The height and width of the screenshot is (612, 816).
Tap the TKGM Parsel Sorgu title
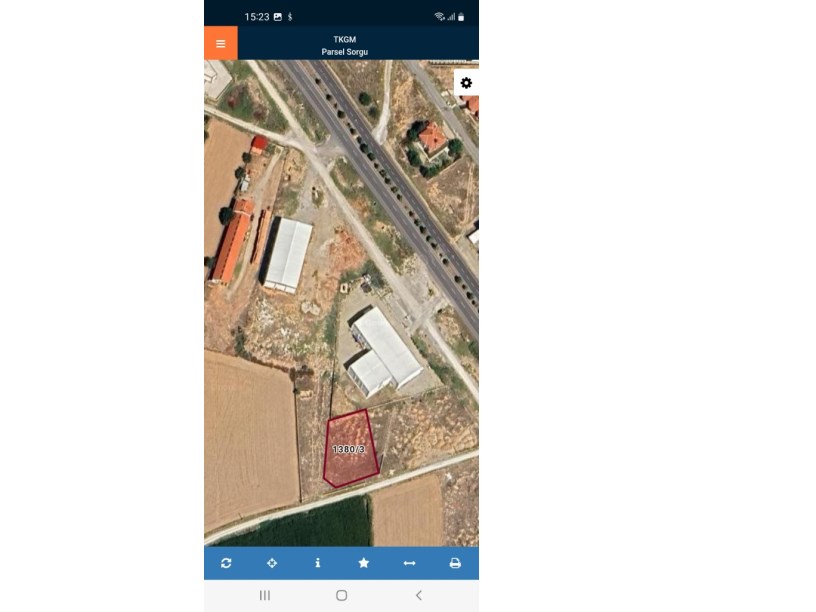345,46
